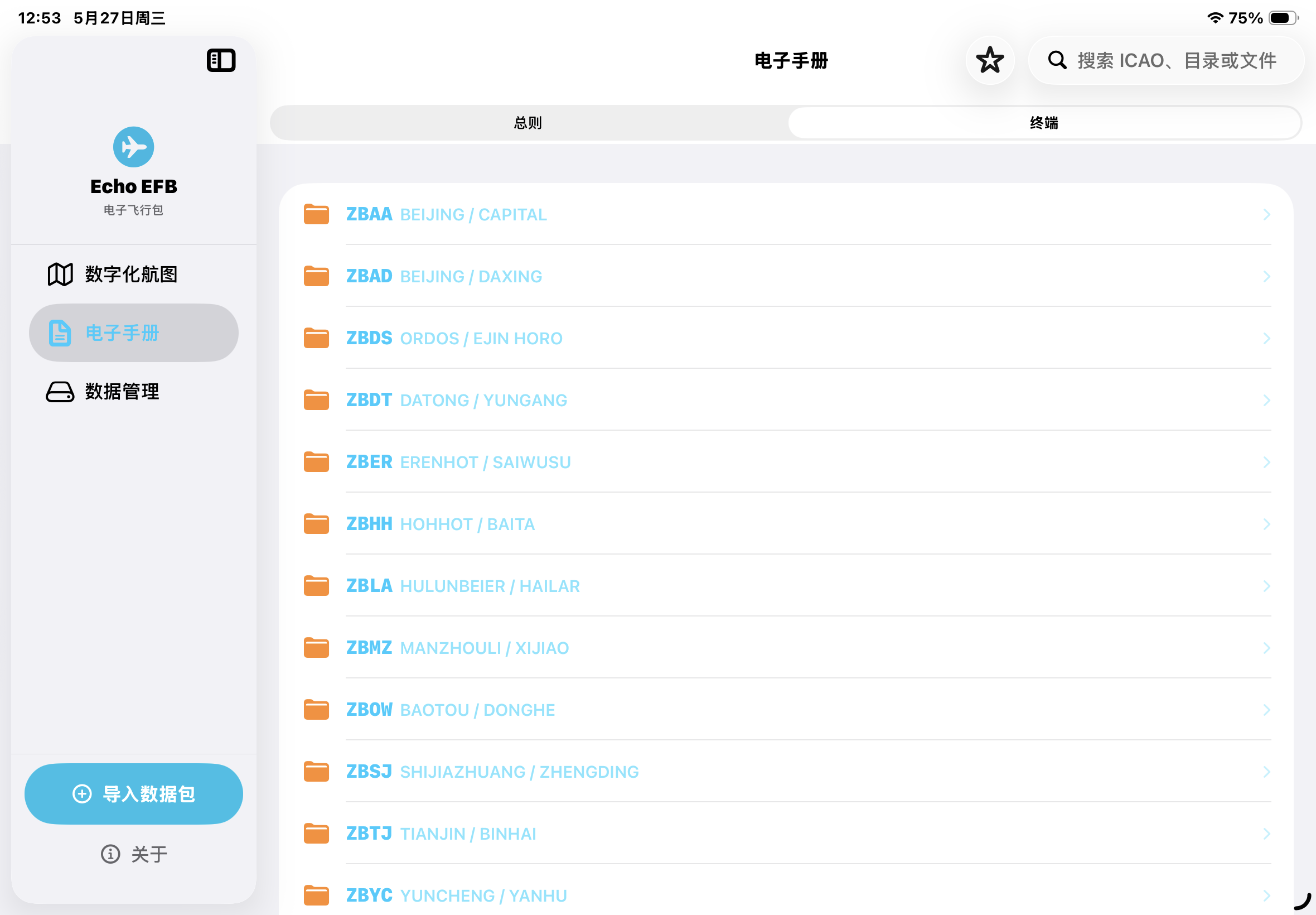
Task: Click the folder icon for ZBTJ
Action: [x=316, y=833]
